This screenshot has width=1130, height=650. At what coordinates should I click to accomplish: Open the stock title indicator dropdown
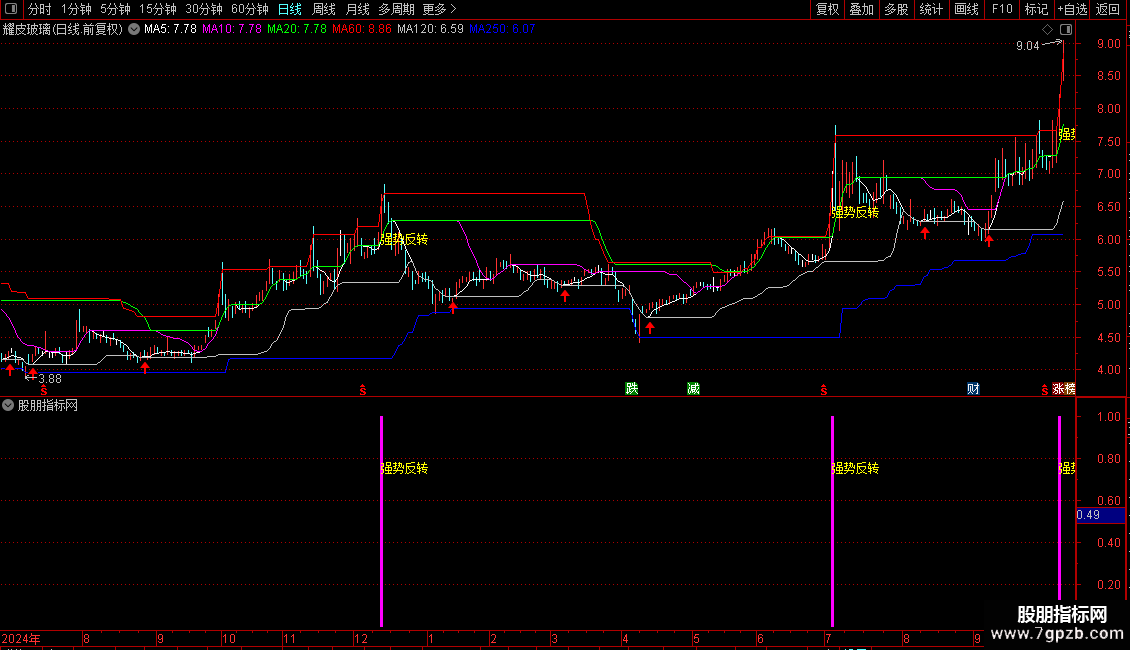[x=134, y=30]
